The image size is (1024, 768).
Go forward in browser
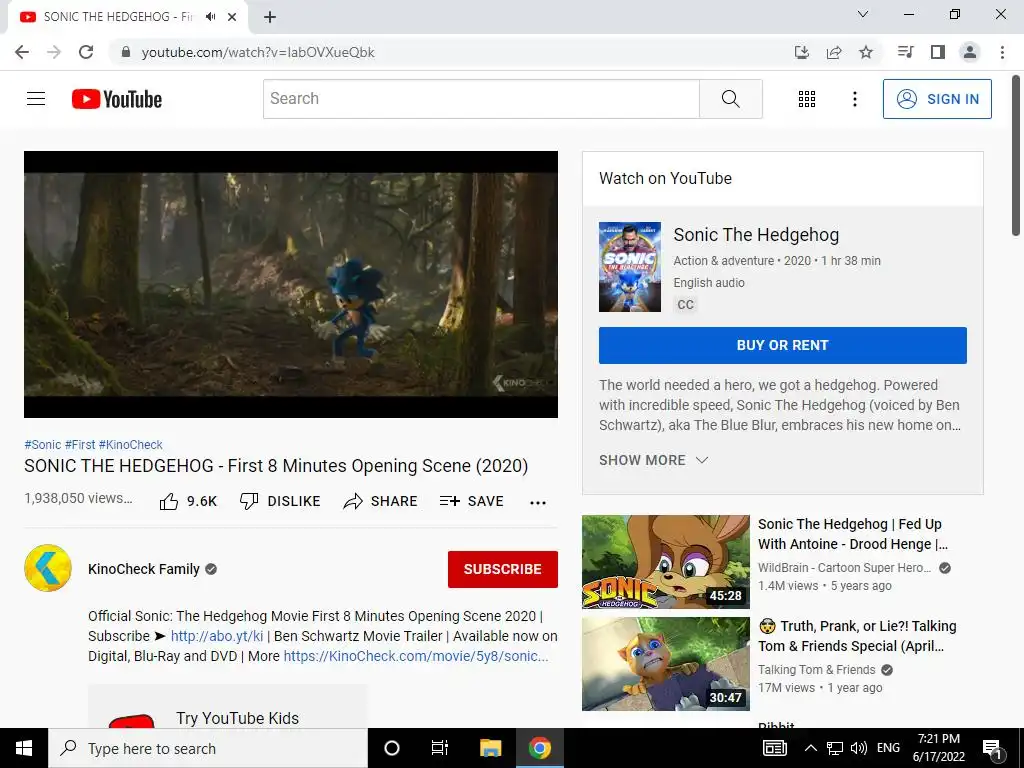(x=54, y=52)
